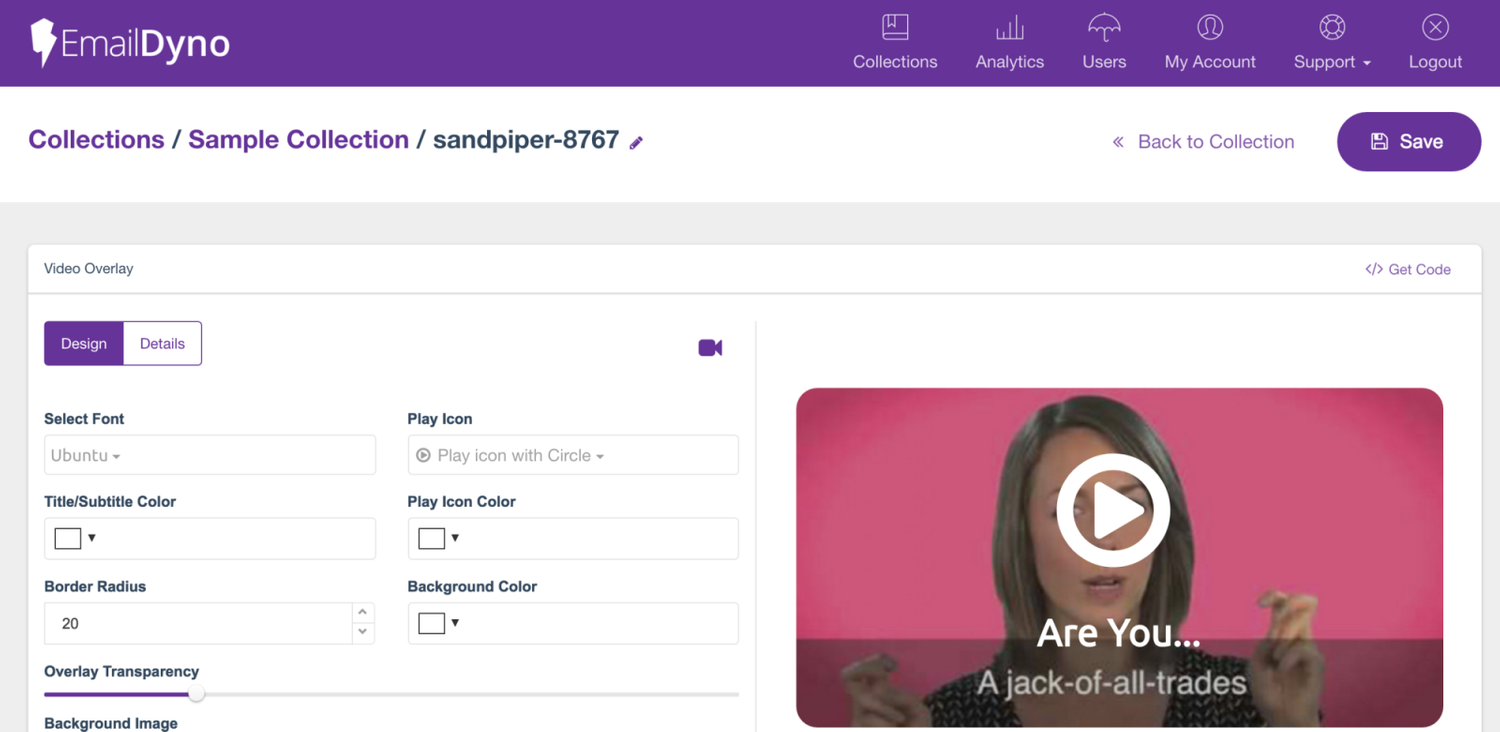The image size is (1500, 732).
Task: Click the EmailDyno lightning logo
Action: click(x=43, y=43)
